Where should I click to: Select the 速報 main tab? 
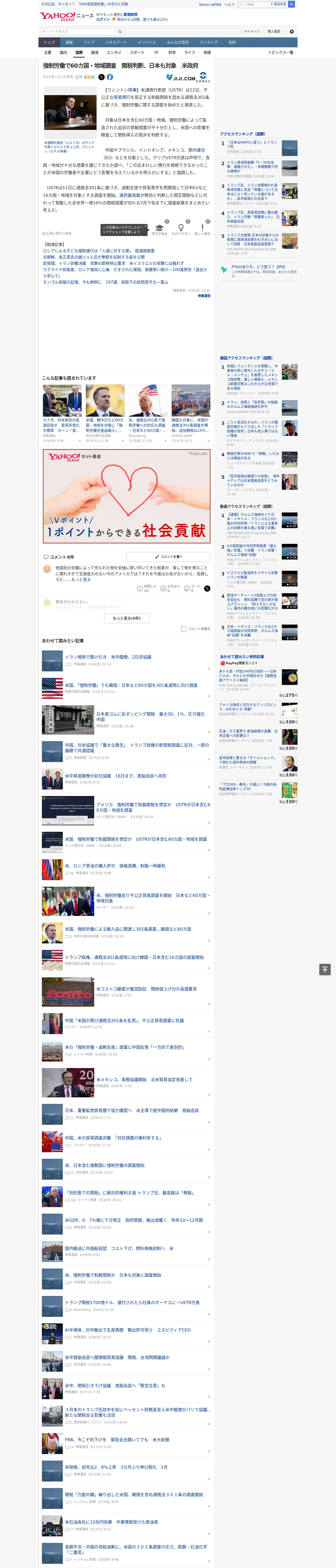tap(69, 43)
